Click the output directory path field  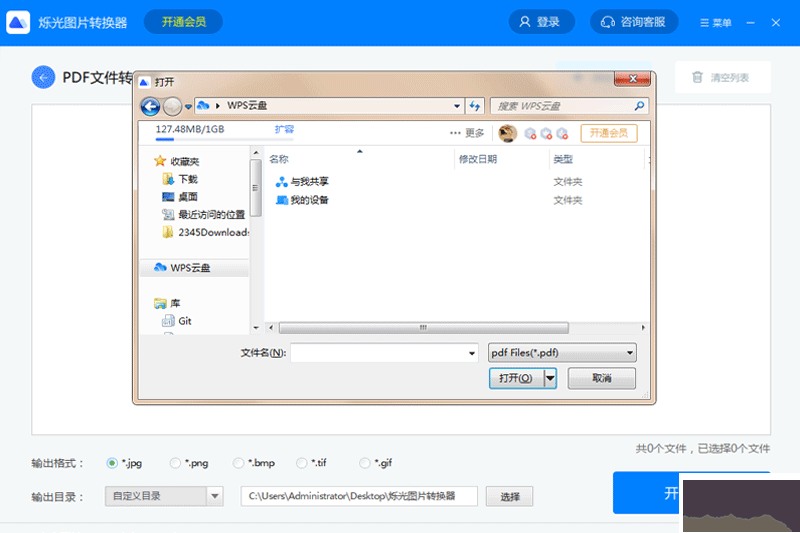(x=359, y=496)
